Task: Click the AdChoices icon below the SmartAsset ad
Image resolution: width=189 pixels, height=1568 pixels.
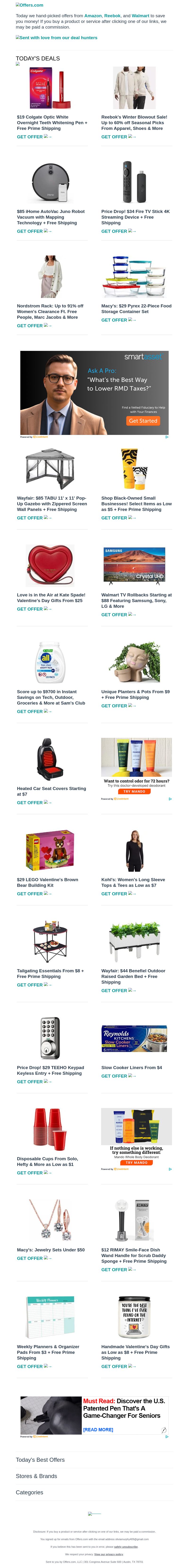Action: click(x=167, y=437)
